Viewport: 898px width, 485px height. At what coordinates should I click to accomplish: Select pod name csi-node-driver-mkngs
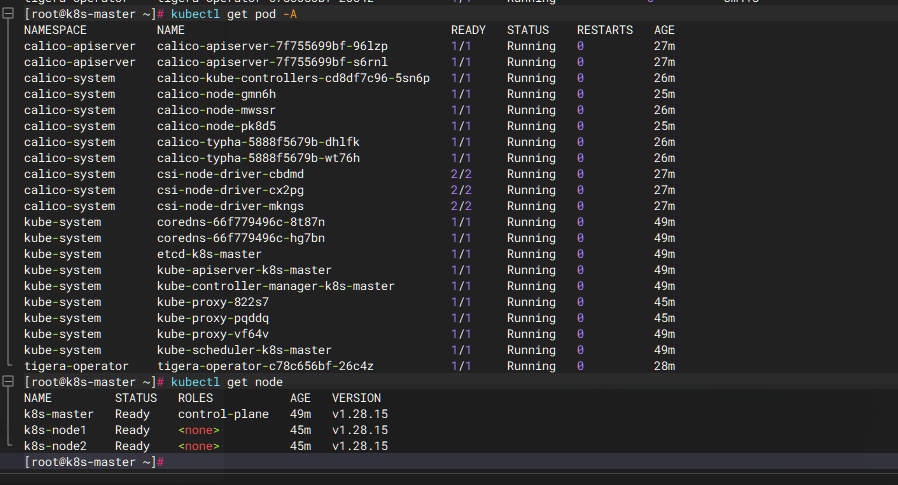coord(230,206)
